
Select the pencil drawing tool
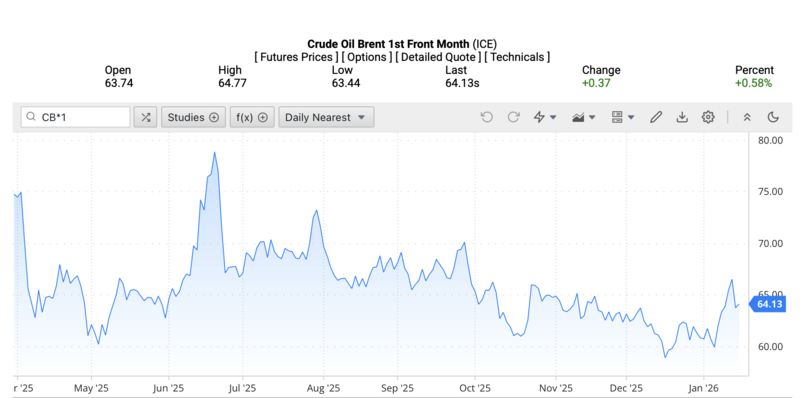(656, 117)
